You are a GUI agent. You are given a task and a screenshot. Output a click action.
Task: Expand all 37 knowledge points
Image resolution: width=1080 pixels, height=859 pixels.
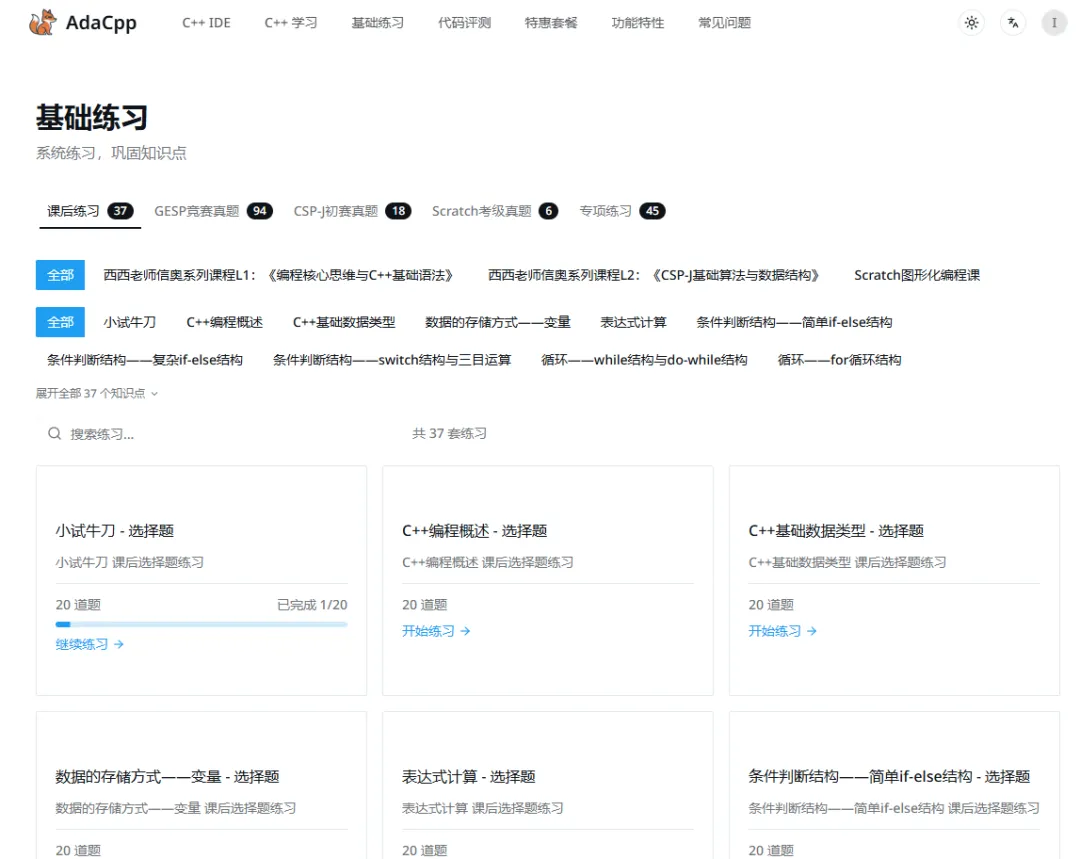tap(97, 393)
